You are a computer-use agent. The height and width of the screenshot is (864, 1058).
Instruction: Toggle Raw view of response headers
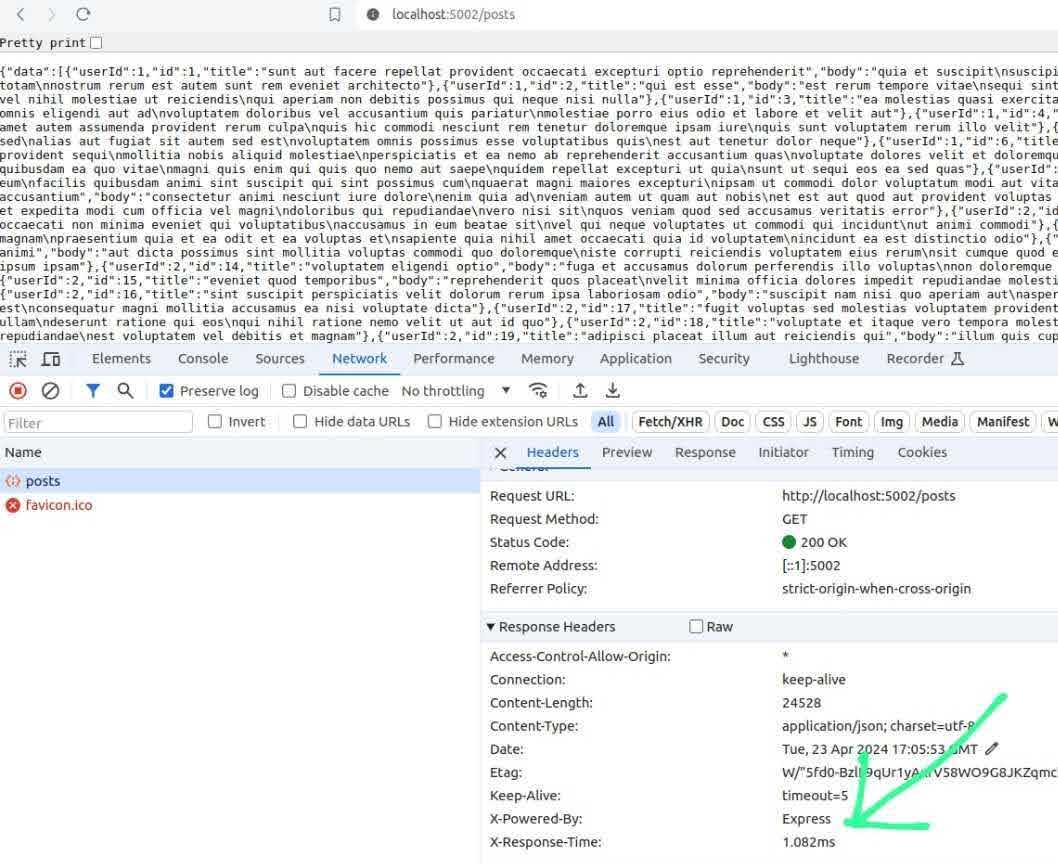[x=696, y=626]
